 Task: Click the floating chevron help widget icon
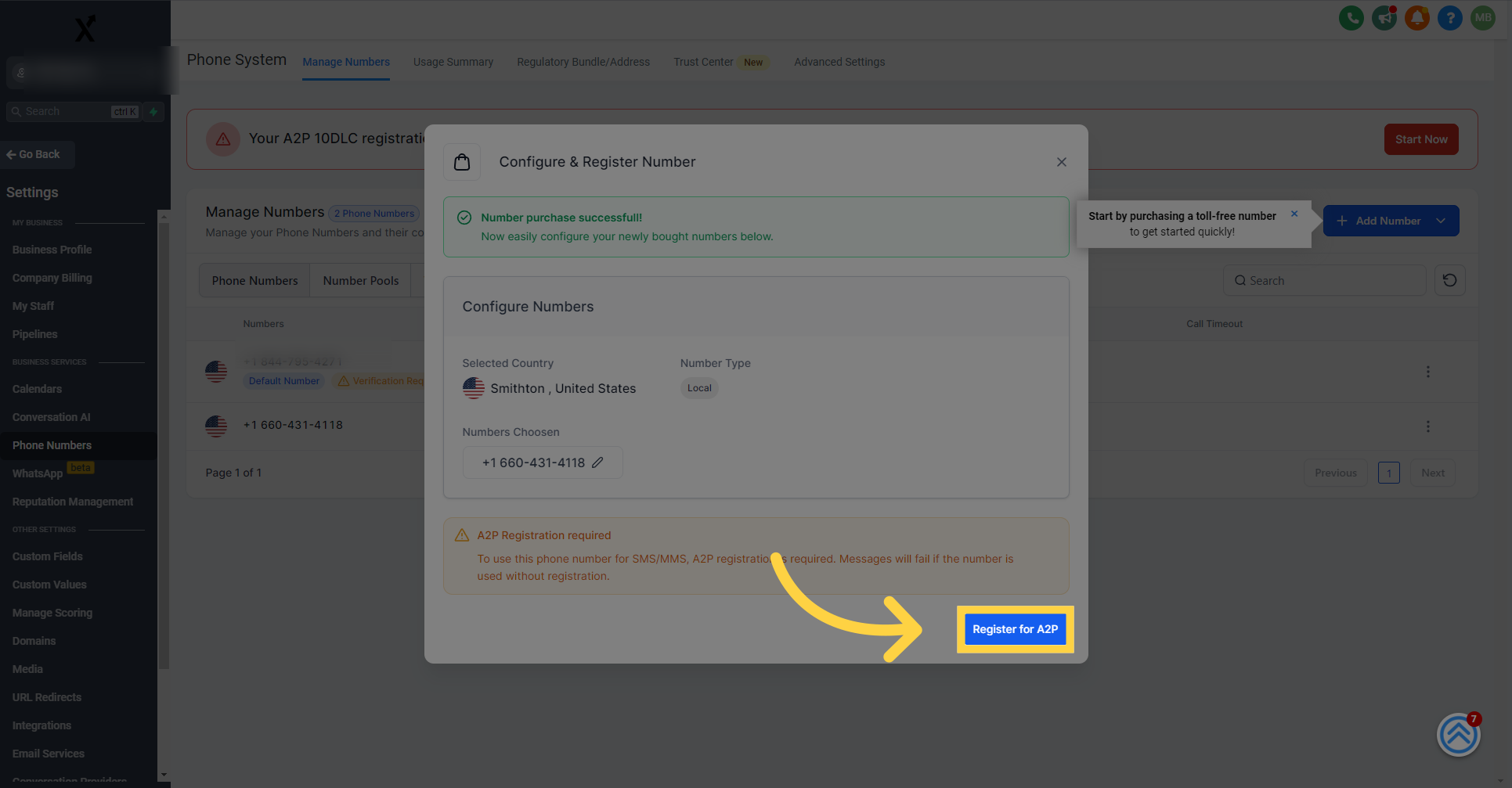point(1459,735)
